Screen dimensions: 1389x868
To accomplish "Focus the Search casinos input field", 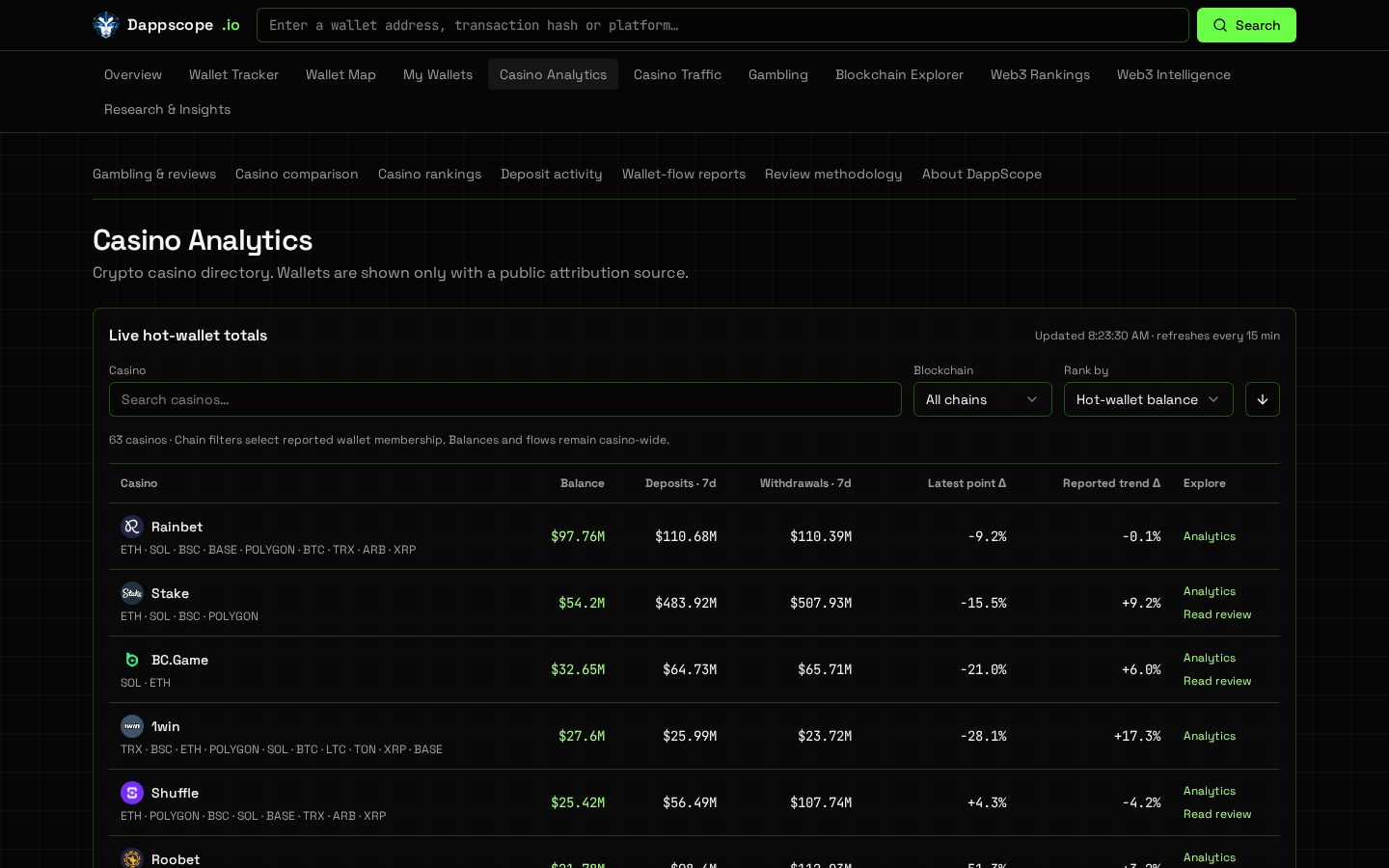I will (504, 399).
